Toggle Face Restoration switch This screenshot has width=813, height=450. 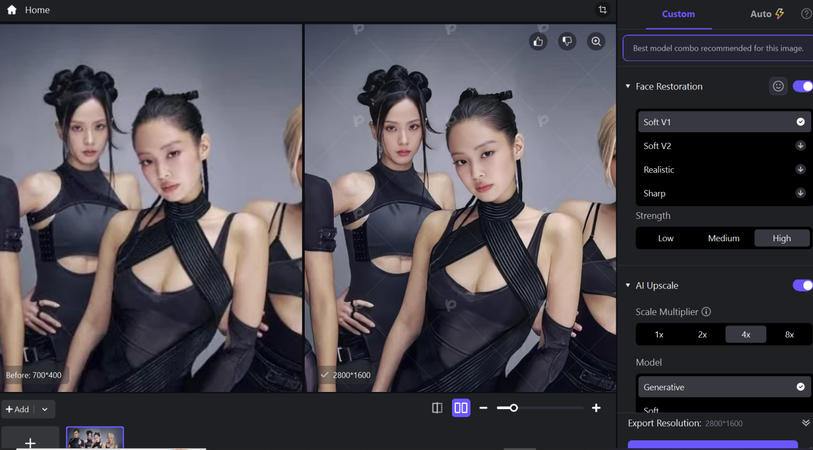pos(803,86)
